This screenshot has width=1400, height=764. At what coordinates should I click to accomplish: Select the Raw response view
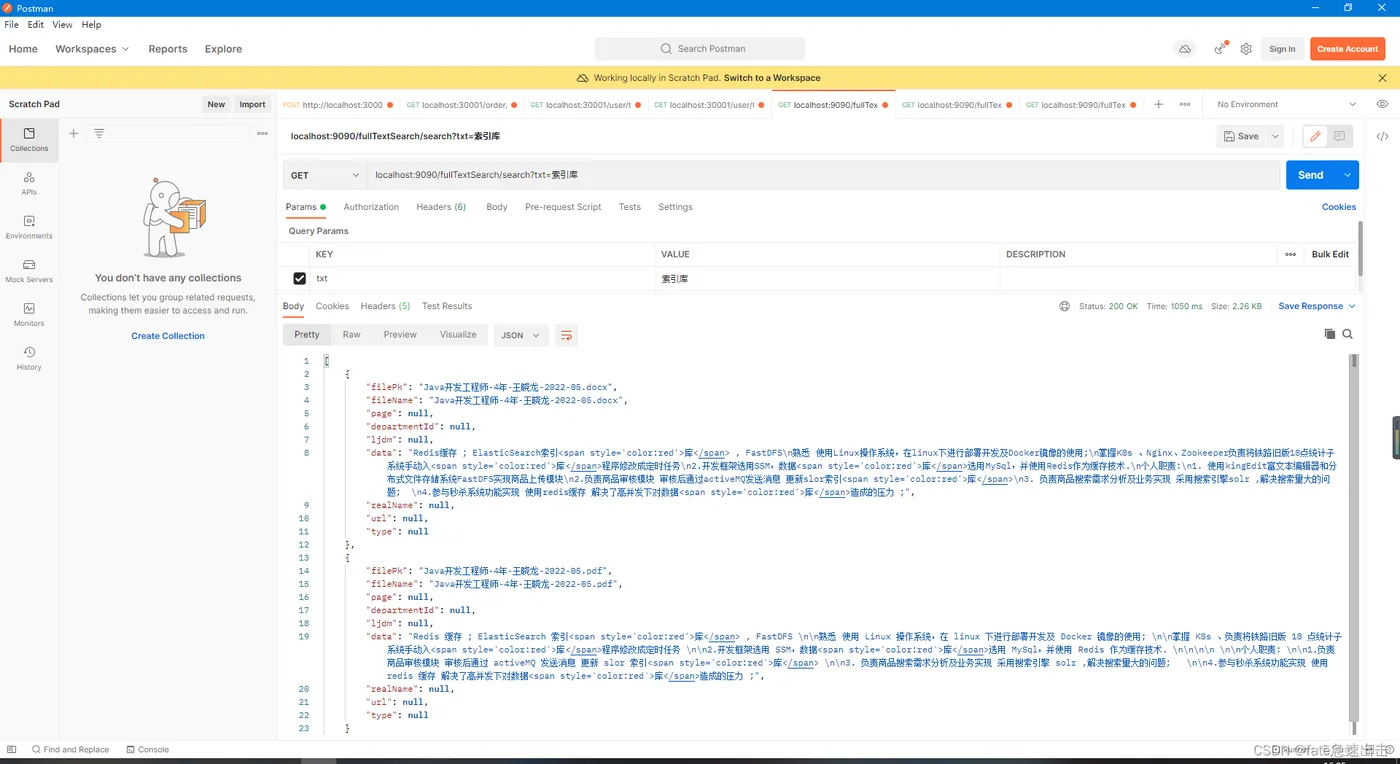coord(351,335)
